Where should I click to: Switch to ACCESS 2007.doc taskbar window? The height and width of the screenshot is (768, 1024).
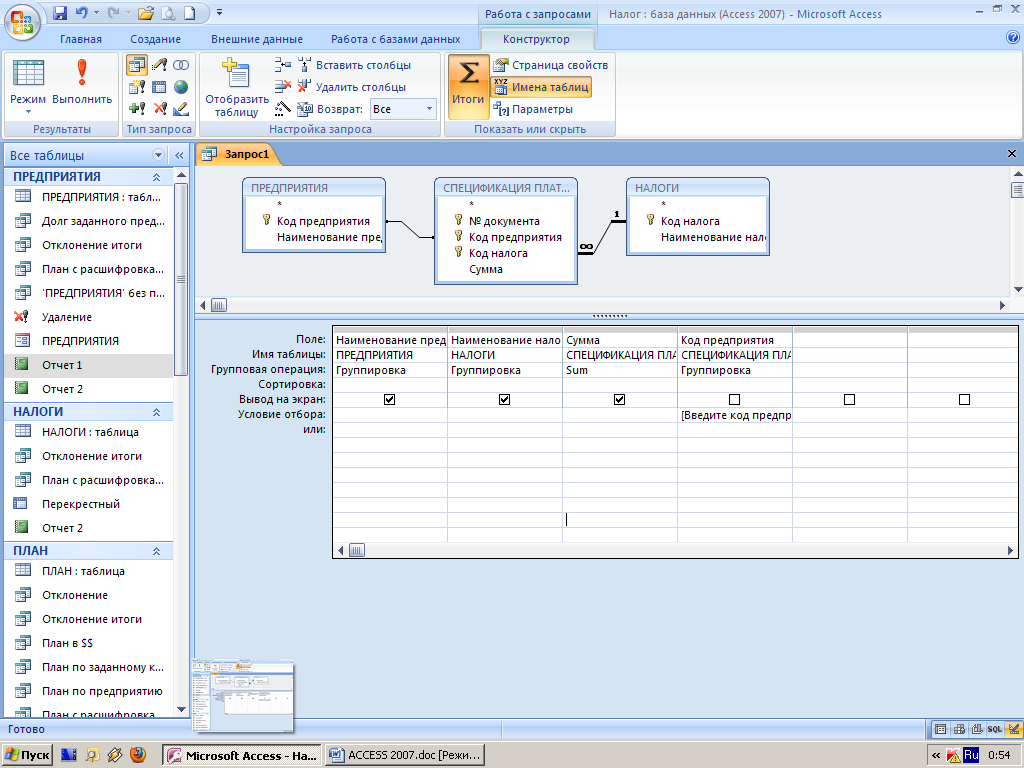[406, 756]
